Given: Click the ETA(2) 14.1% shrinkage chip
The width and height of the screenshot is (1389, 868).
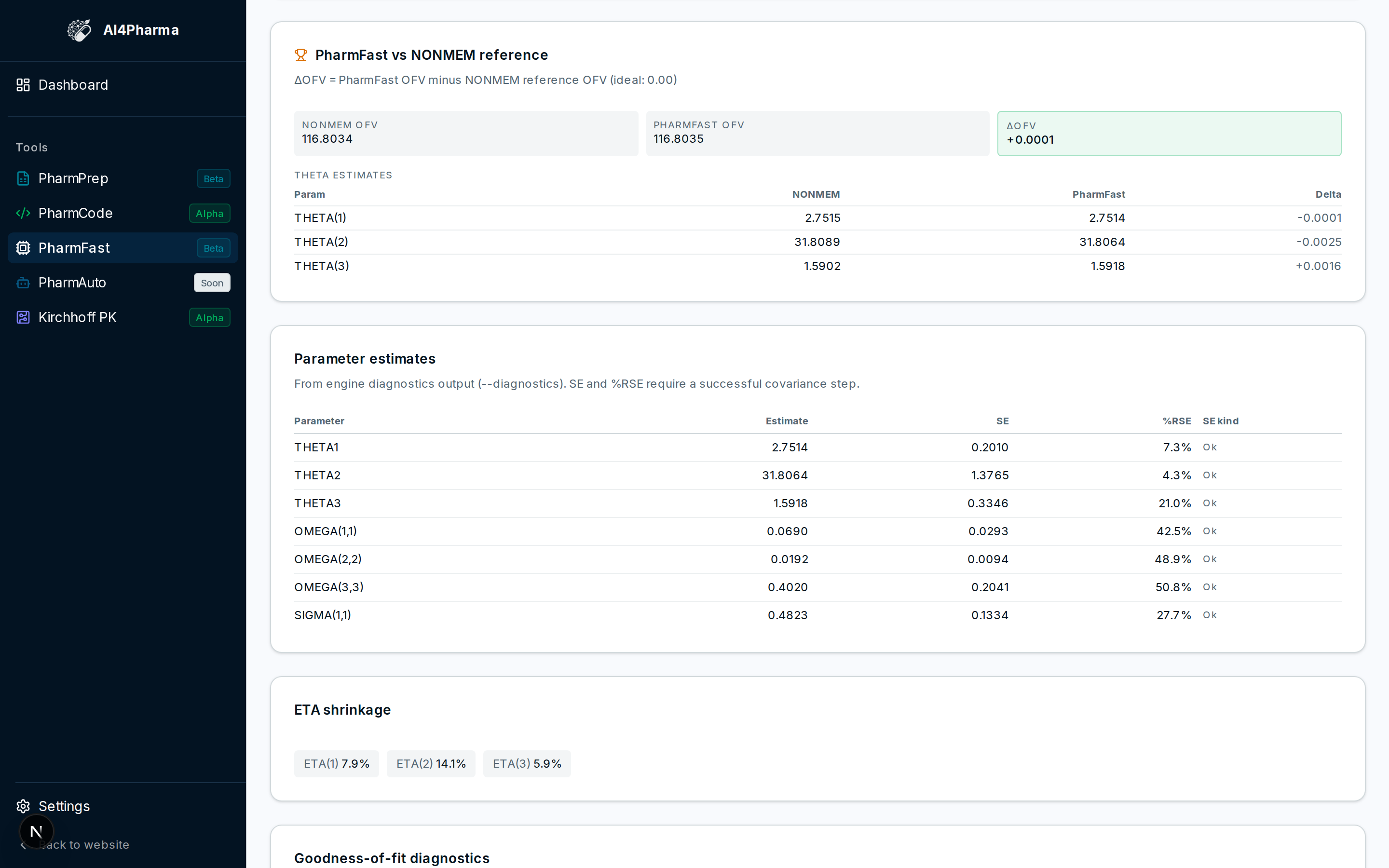Looking at the screenshot, I should [431, 763].
